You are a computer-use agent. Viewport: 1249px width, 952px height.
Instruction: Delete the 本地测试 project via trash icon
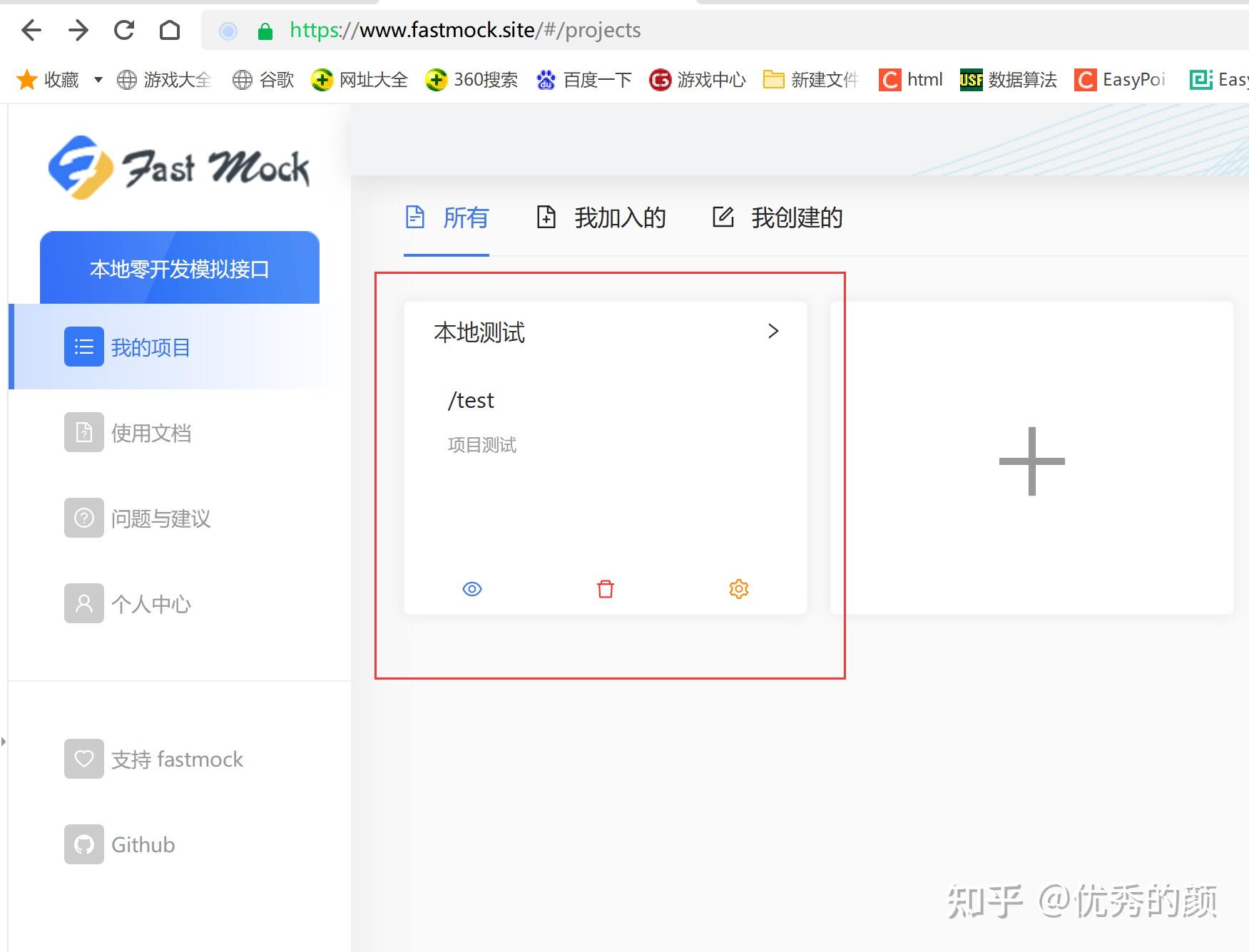pyautogui.click(x=605, y=589)
